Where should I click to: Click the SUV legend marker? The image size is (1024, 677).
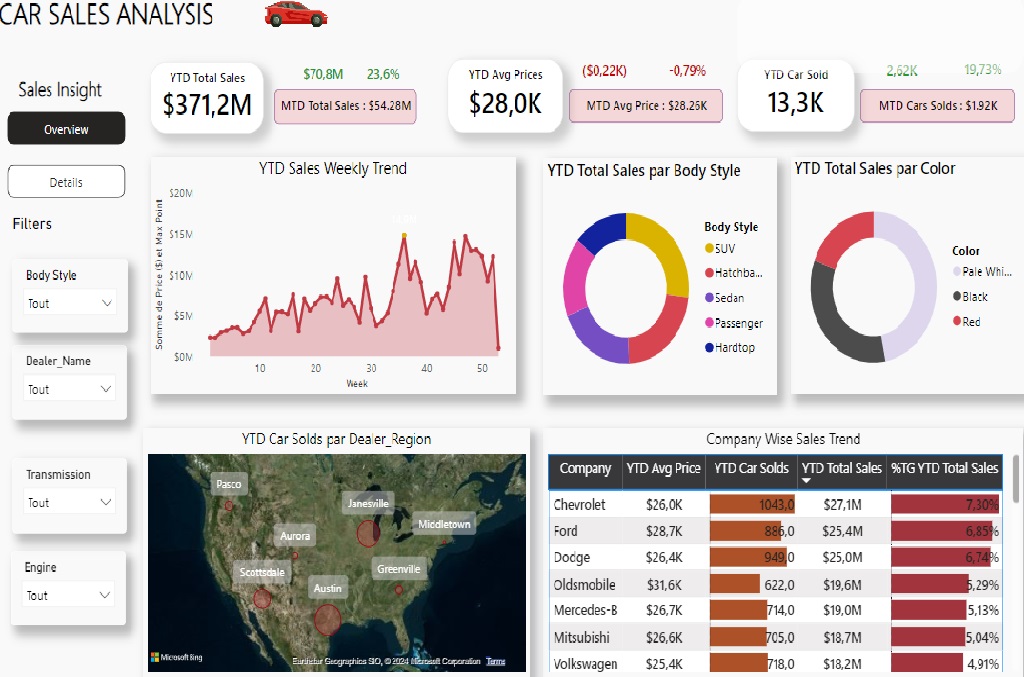click(x=710, y=248)
